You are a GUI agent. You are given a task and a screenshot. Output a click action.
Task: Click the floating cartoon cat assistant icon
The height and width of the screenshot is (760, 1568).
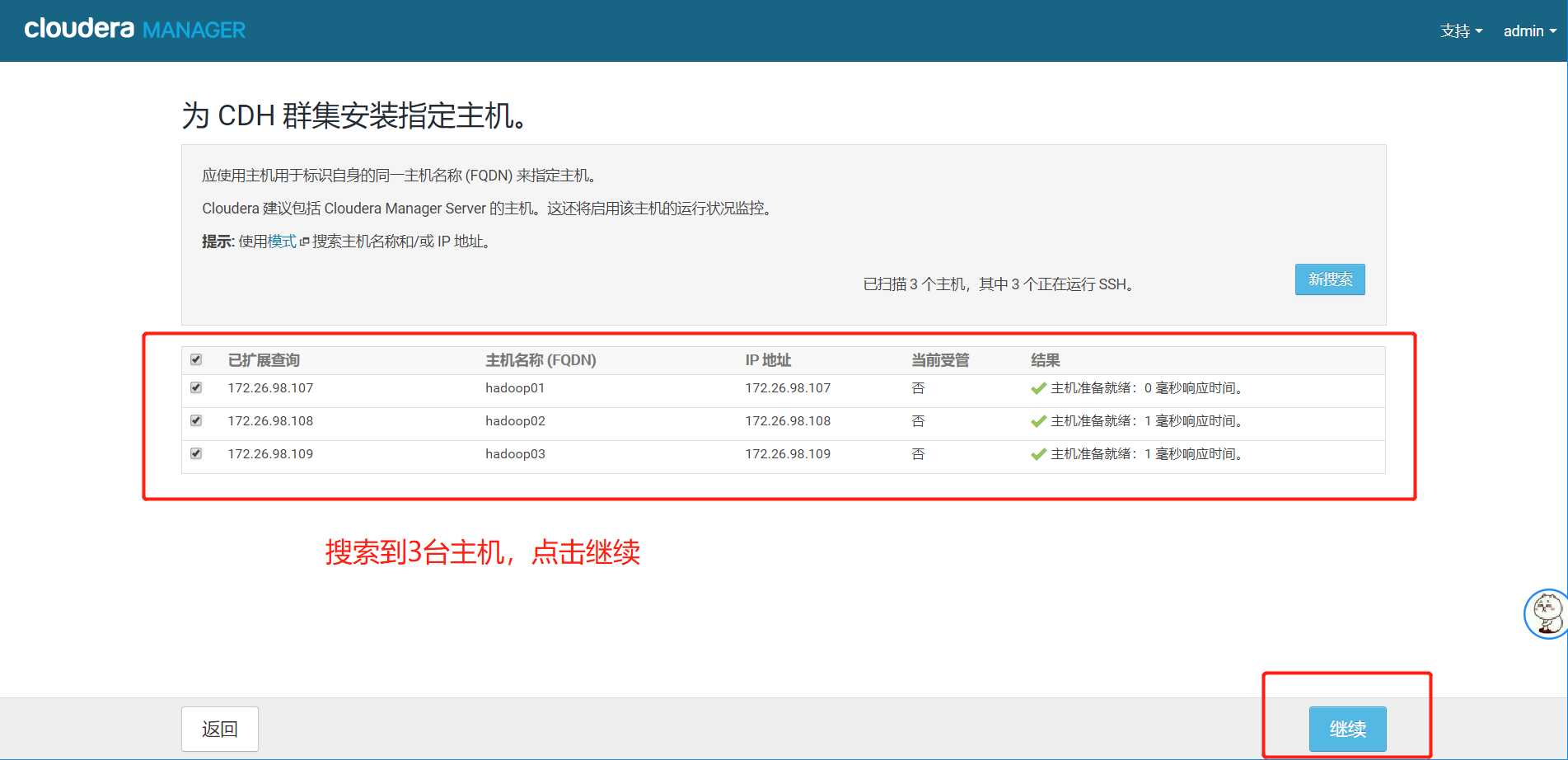tap(1546, 614)
